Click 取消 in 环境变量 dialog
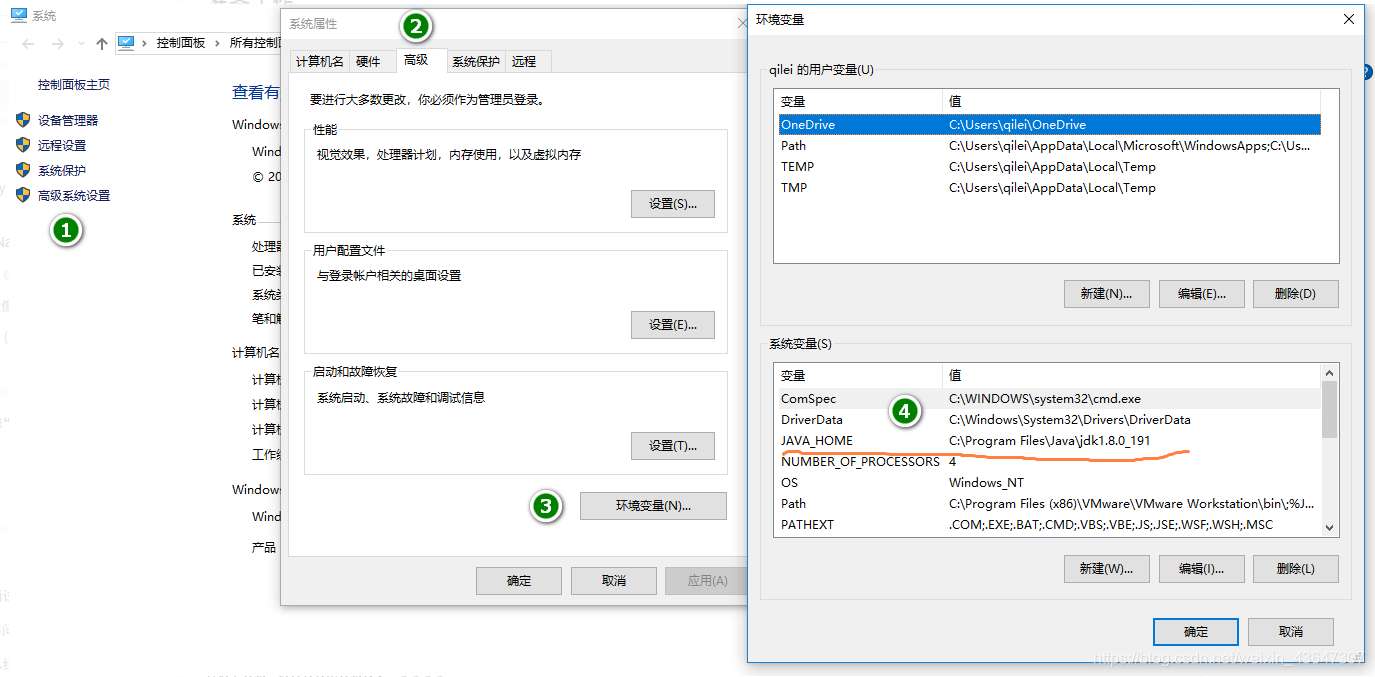 click(x=1291, y=632)
